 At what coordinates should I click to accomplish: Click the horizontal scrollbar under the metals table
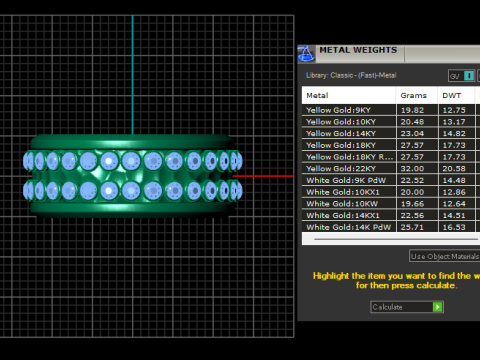tap(396, 239)
